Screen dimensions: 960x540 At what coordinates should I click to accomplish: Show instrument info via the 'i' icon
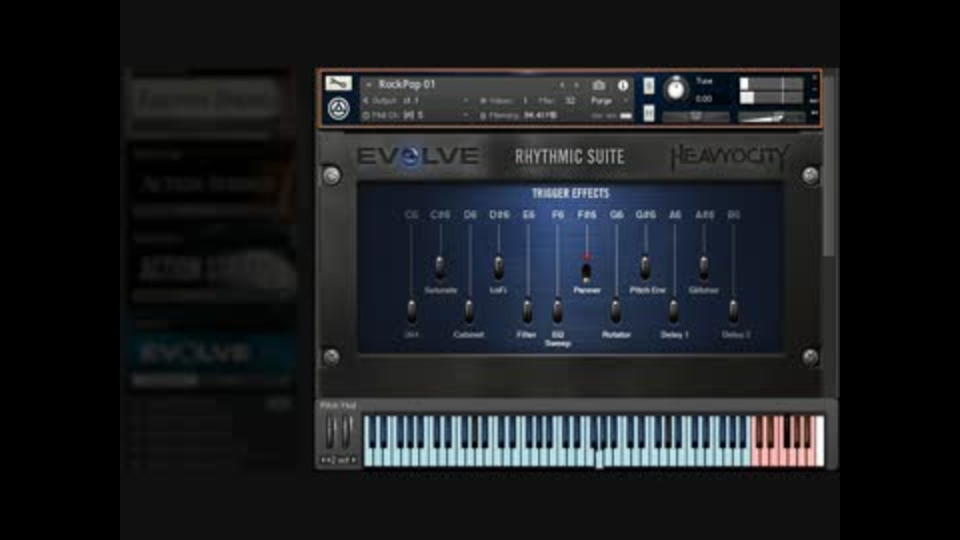pos(623,85)
